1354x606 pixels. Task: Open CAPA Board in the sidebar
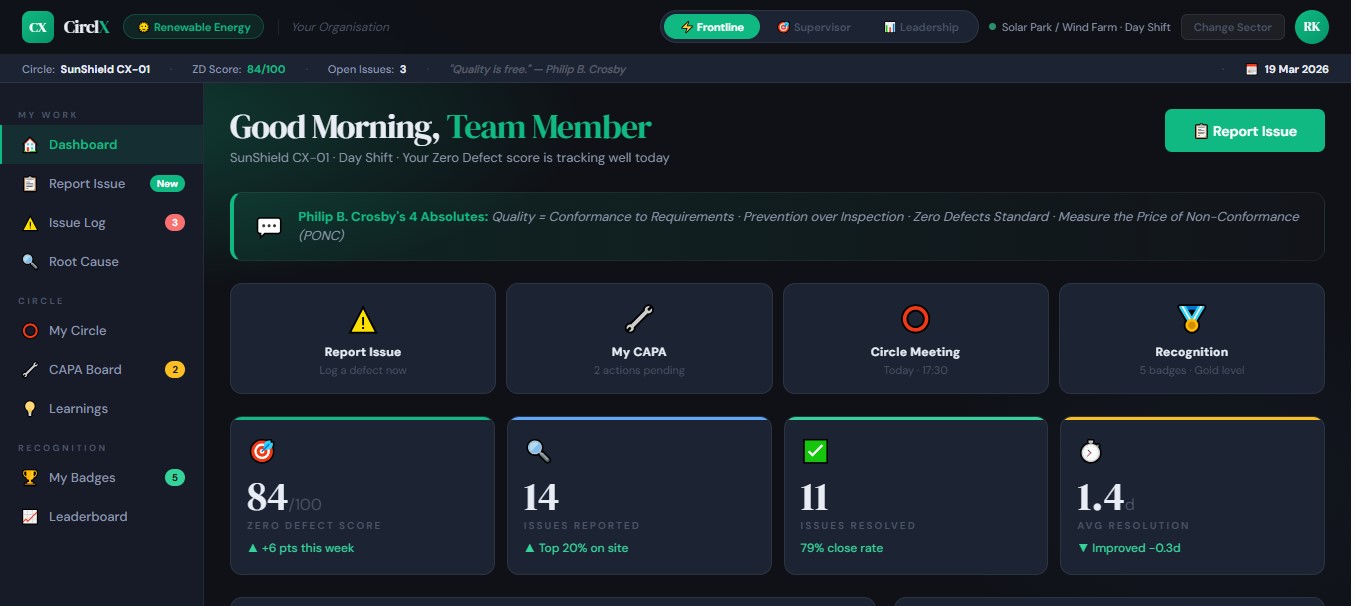tap(102, 370)
